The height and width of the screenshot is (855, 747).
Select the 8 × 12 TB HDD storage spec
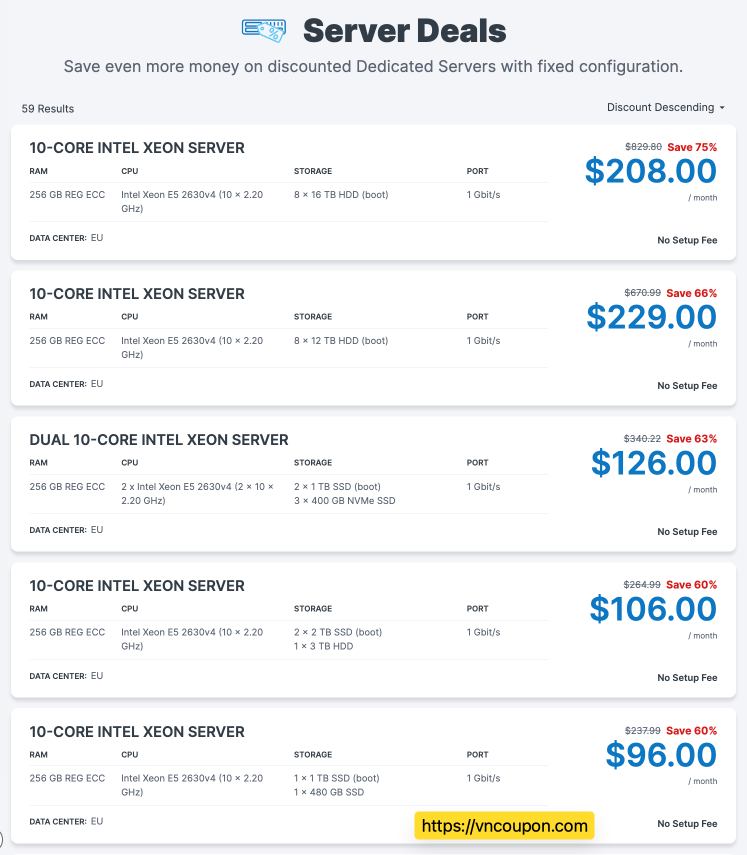[x=341, y=341]
